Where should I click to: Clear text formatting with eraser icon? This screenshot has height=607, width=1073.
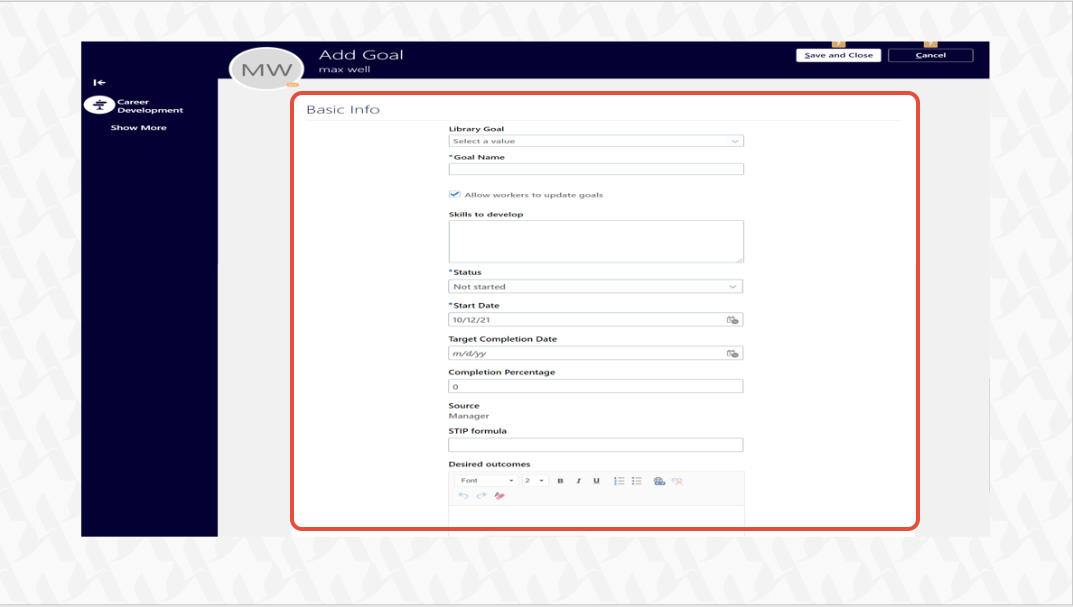500,495
